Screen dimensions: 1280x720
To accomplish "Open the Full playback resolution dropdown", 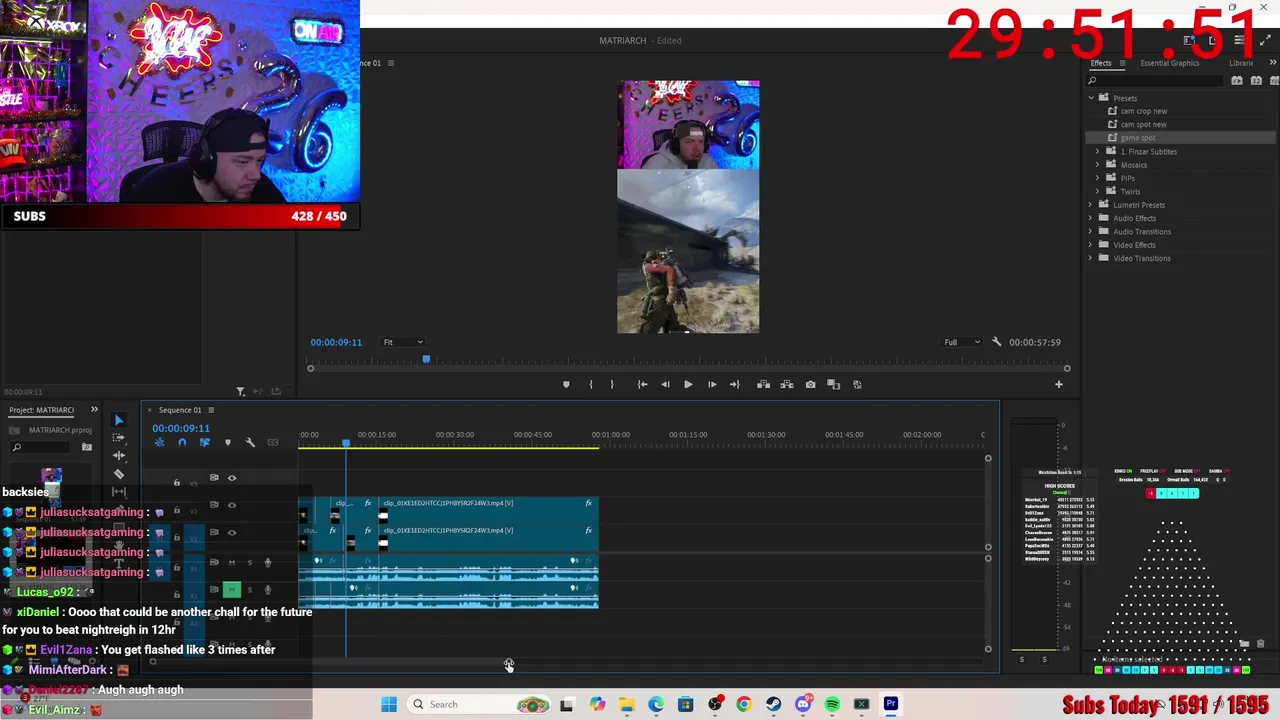I will click(962, 342).
